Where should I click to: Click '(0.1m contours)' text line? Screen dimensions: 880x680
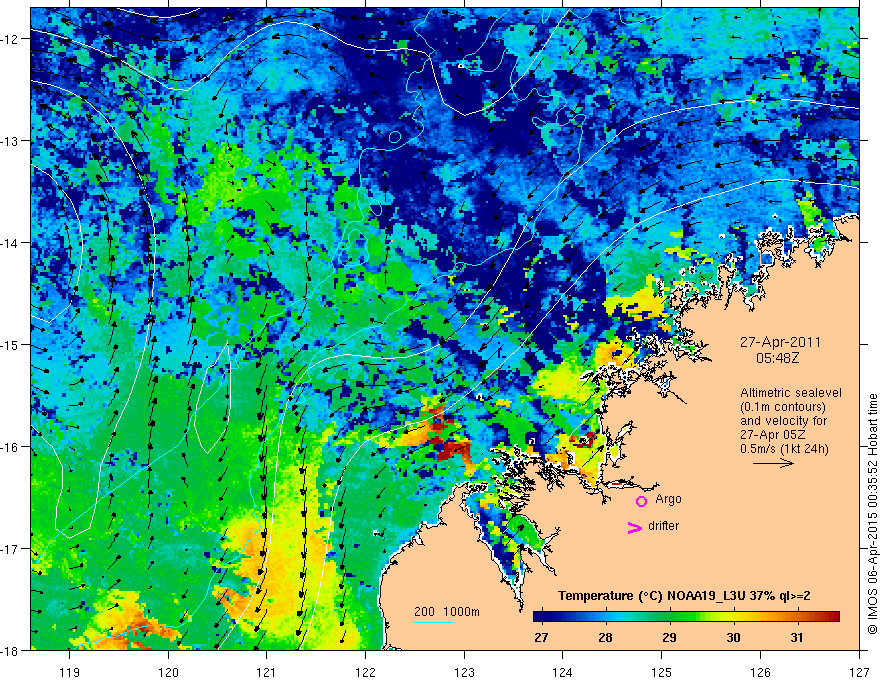(783, 407)
